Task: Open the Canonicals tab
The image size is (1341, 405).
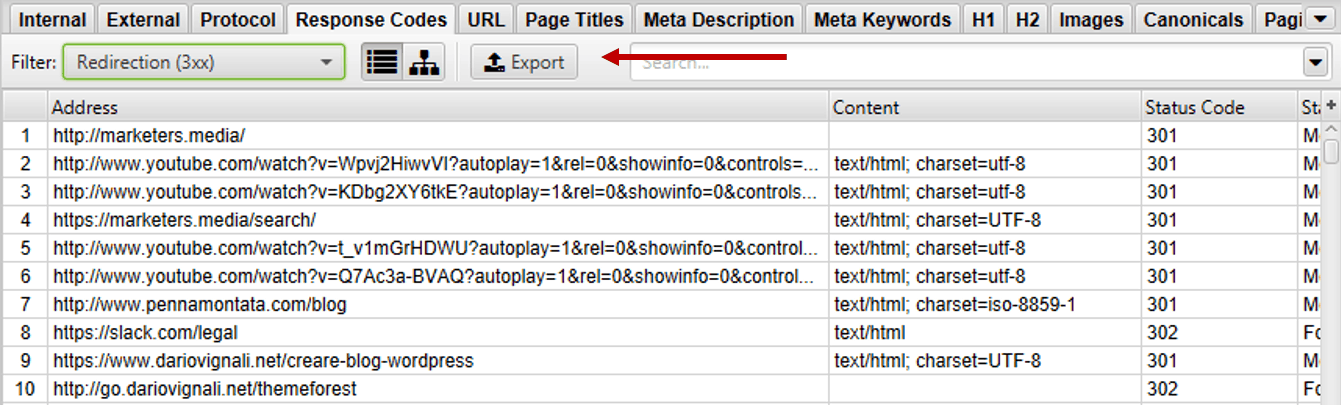Action: click(1193, 19)
